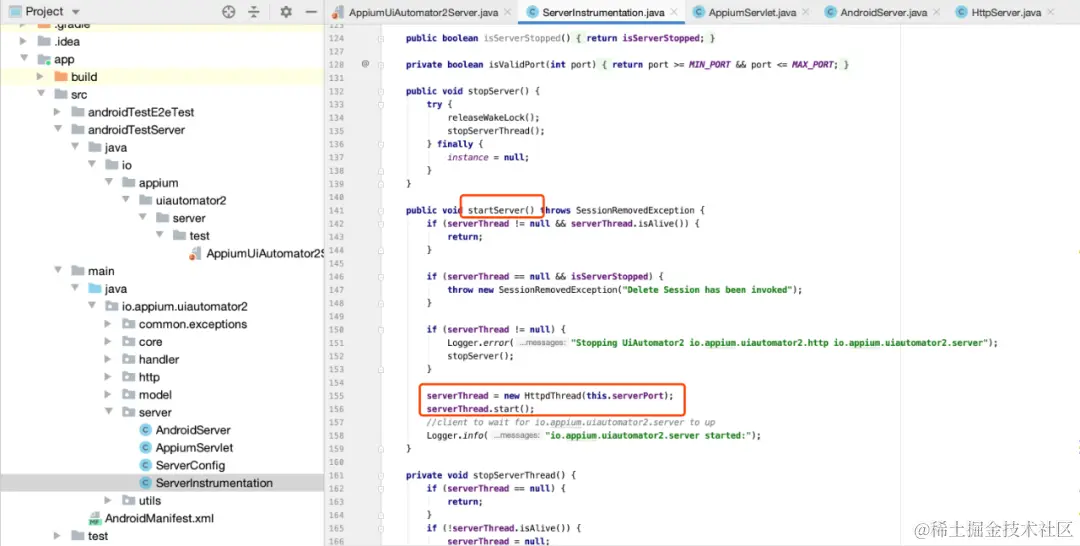This screenshot has height=546, width=1080.
Task: Open the Project view dropdown
Action: (x=76, y=12)
